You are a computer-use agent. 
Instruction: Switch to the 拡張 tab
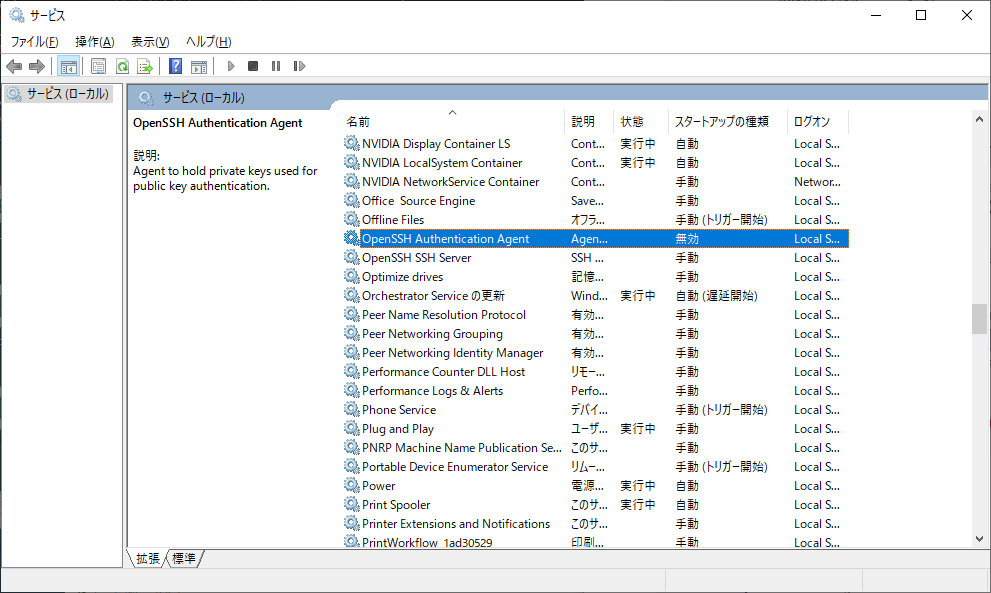(x=147, y=558)
